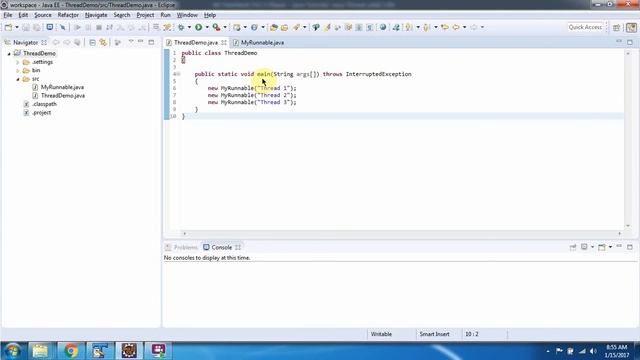Open the Refactor menu
Viewport: 640px width, 360px height.
point(68,15)
